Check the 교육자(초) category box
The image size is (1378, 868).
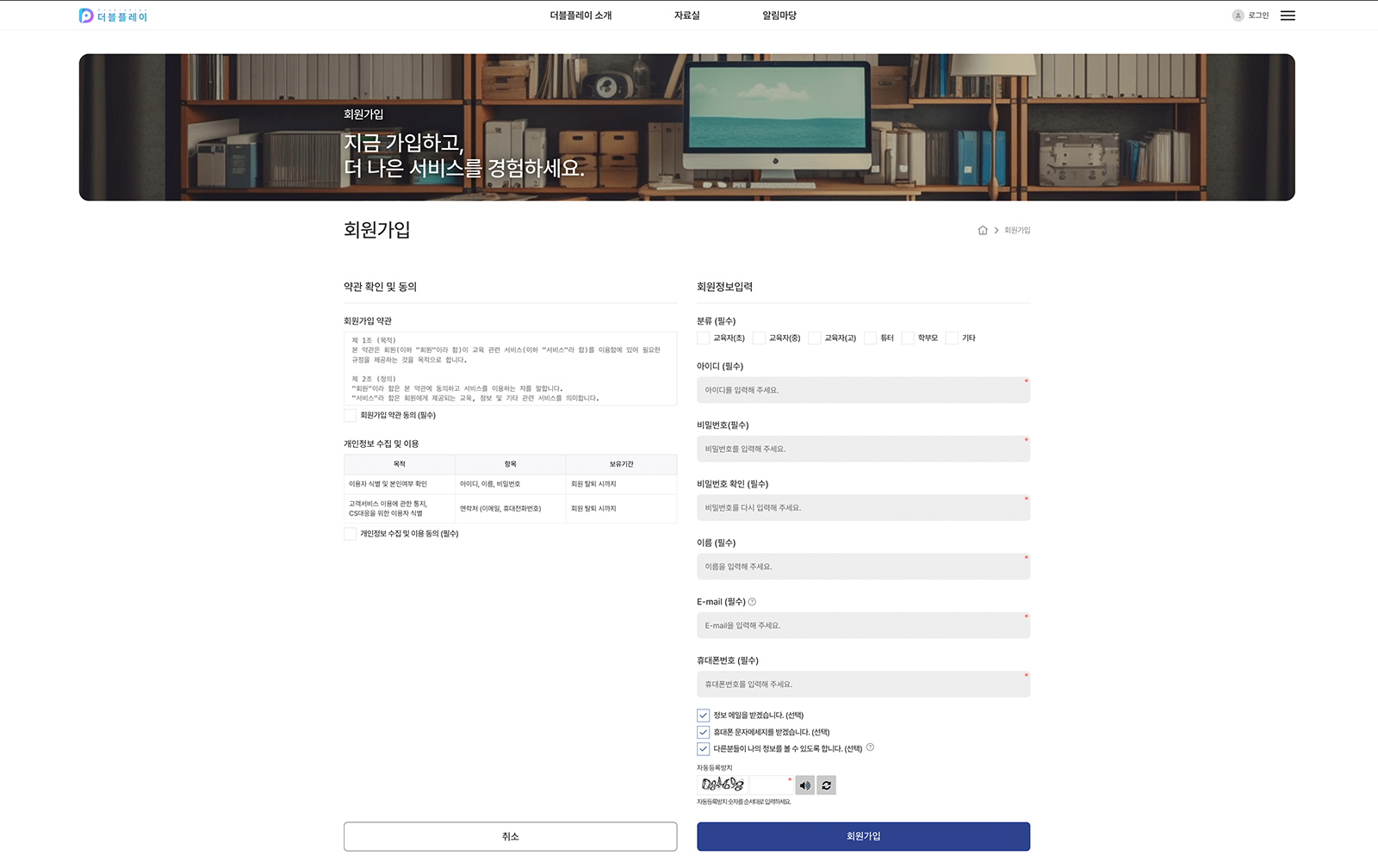tap(703, 338)
